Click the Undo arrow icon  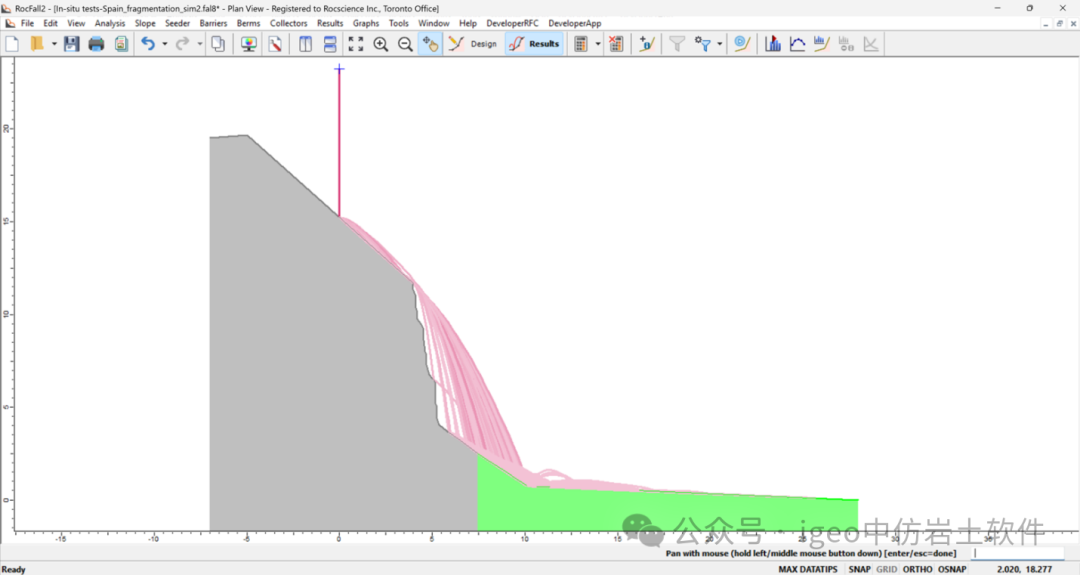tap(148, 44)
